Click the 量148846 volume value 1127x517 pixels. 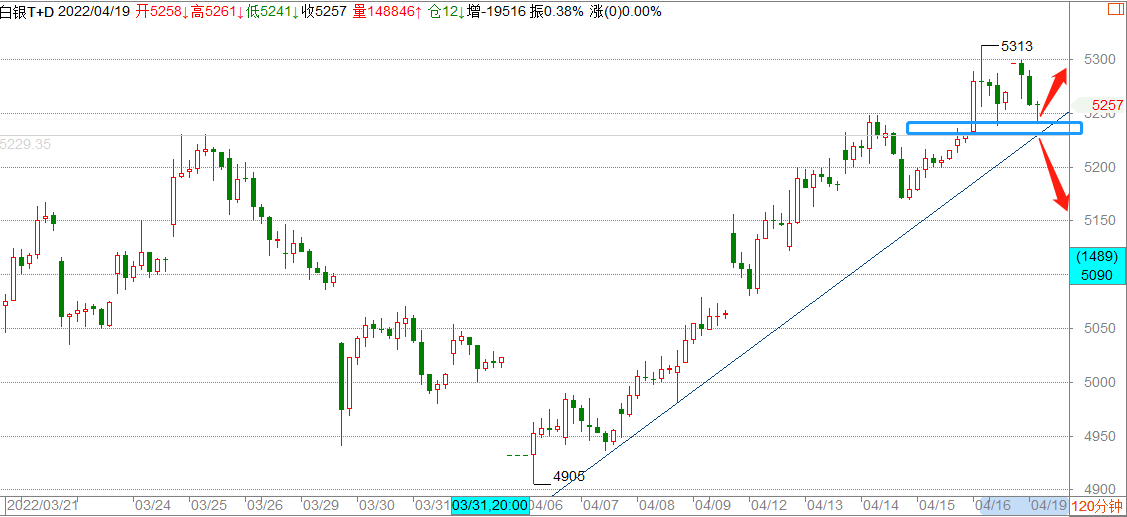(x=387, y=12)
